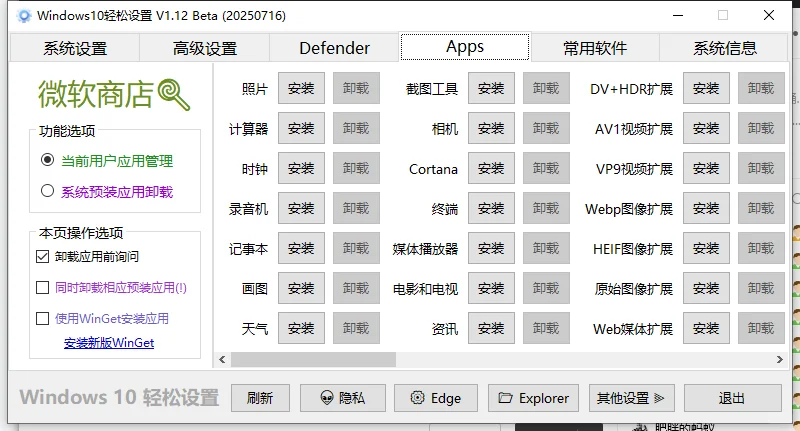The width and height of the screenshot is (800, 431).
Task: Select system preinstalled app uninstall radio
Action: 47,191
